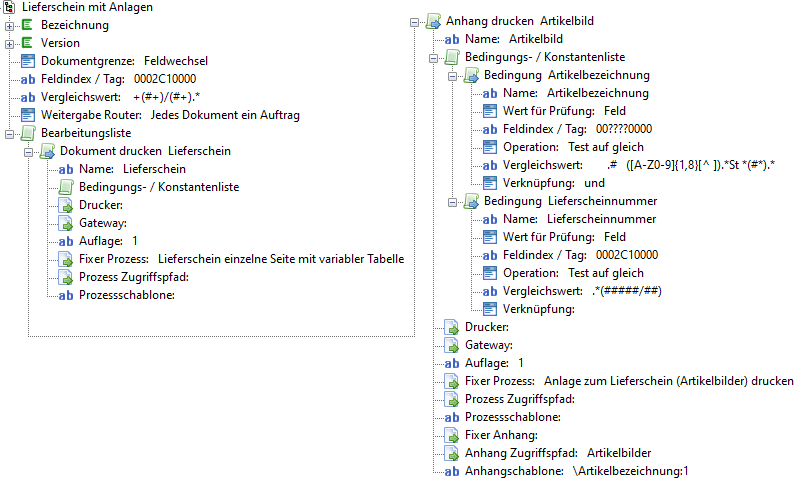Screen dimensions: 794x478
Task: Click the Bearbeitungsliste list icon
Action: click(28, 133)
